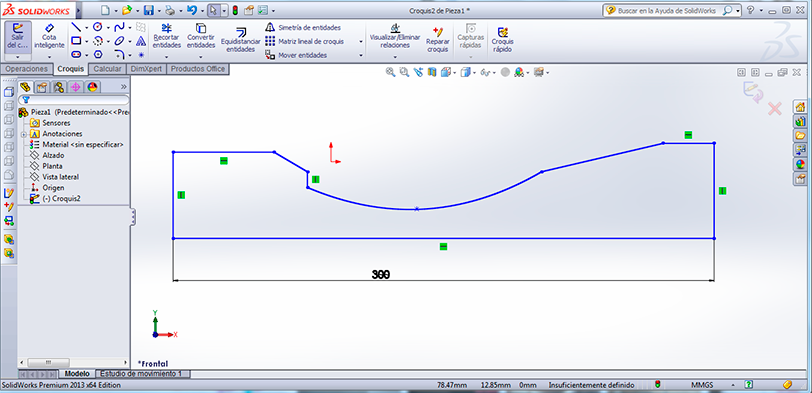Open the PropertyManager tab icon

42,87
